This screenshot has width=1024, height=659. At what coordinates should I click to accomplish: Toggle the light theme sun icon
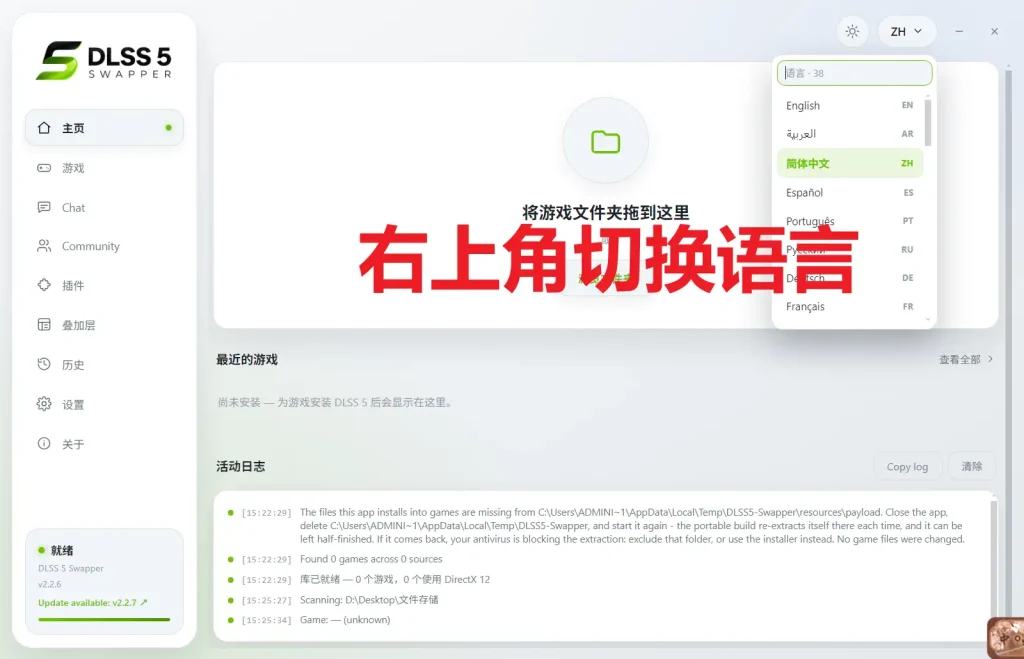click(852, 31)
